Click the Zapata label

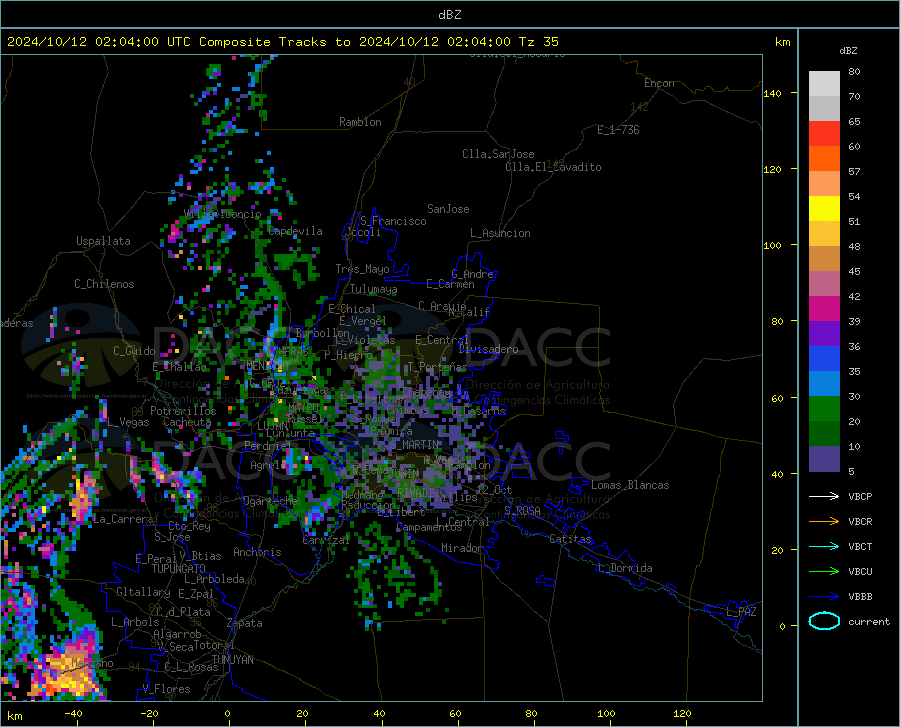point(245,623)
